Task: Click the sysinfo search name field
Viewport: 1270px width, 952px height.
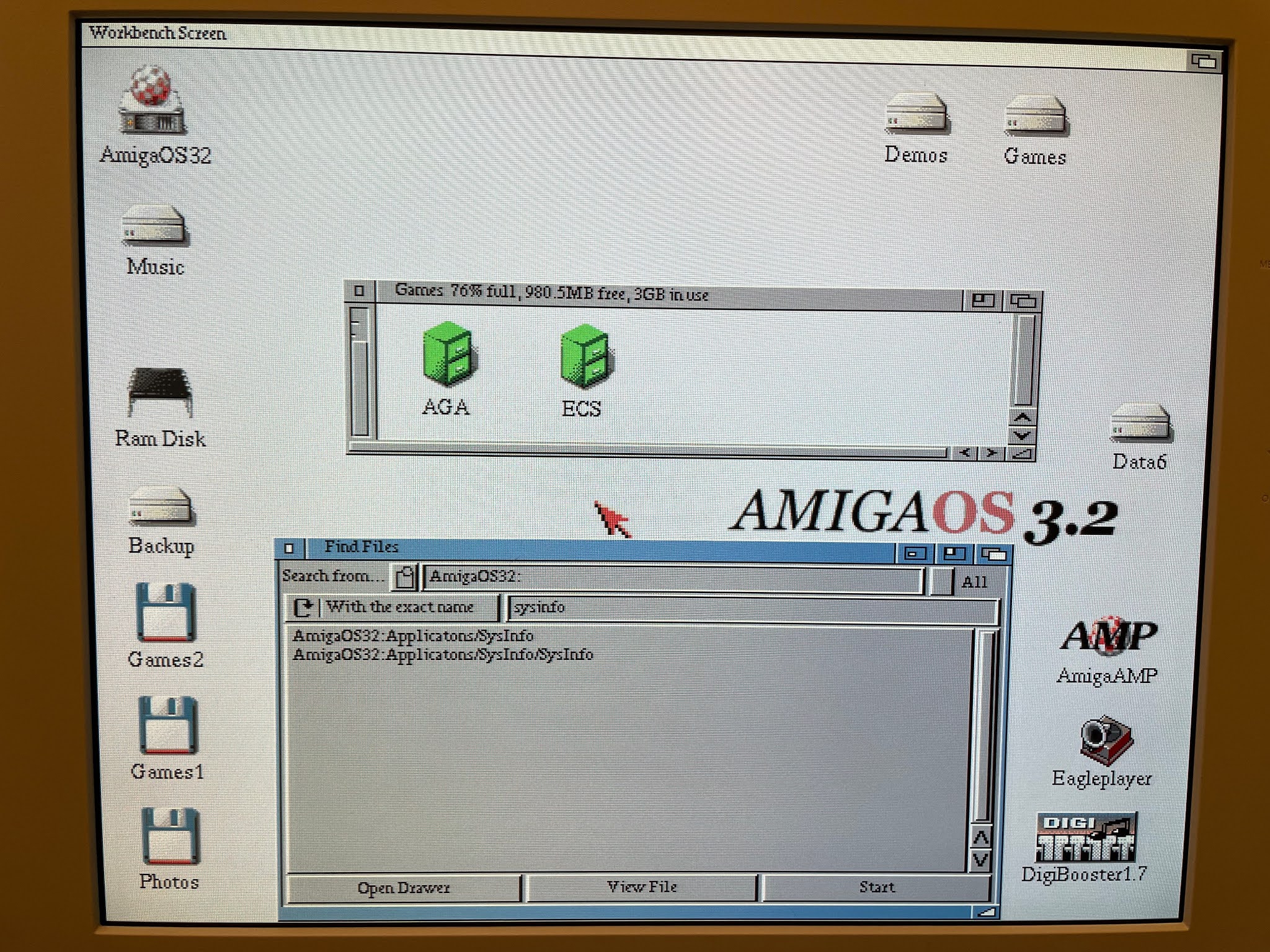Action: tap(753, 609)
